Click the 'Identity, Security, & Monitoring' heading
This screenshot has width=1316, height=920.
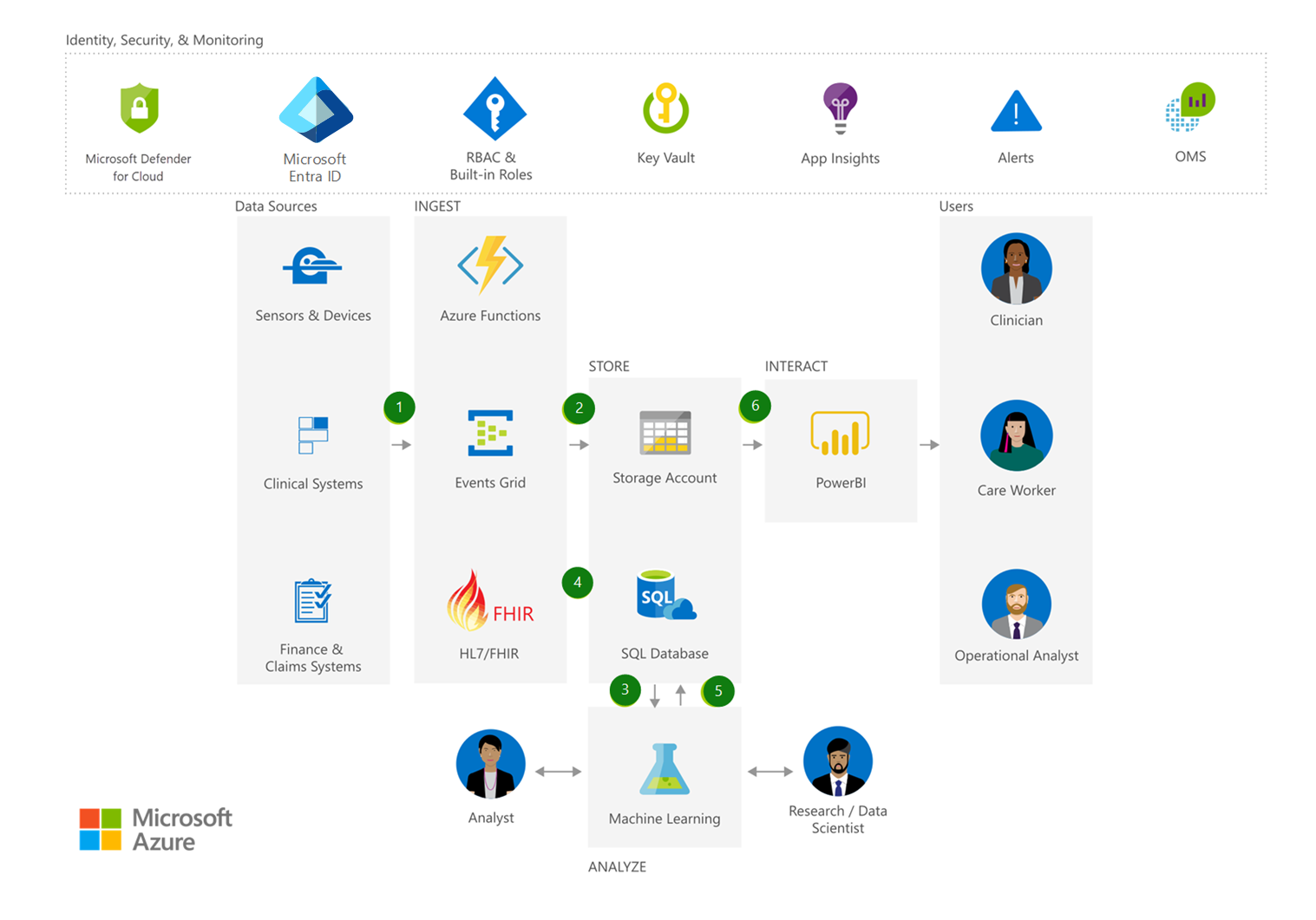pyautogui.click(x=164, y=40)
